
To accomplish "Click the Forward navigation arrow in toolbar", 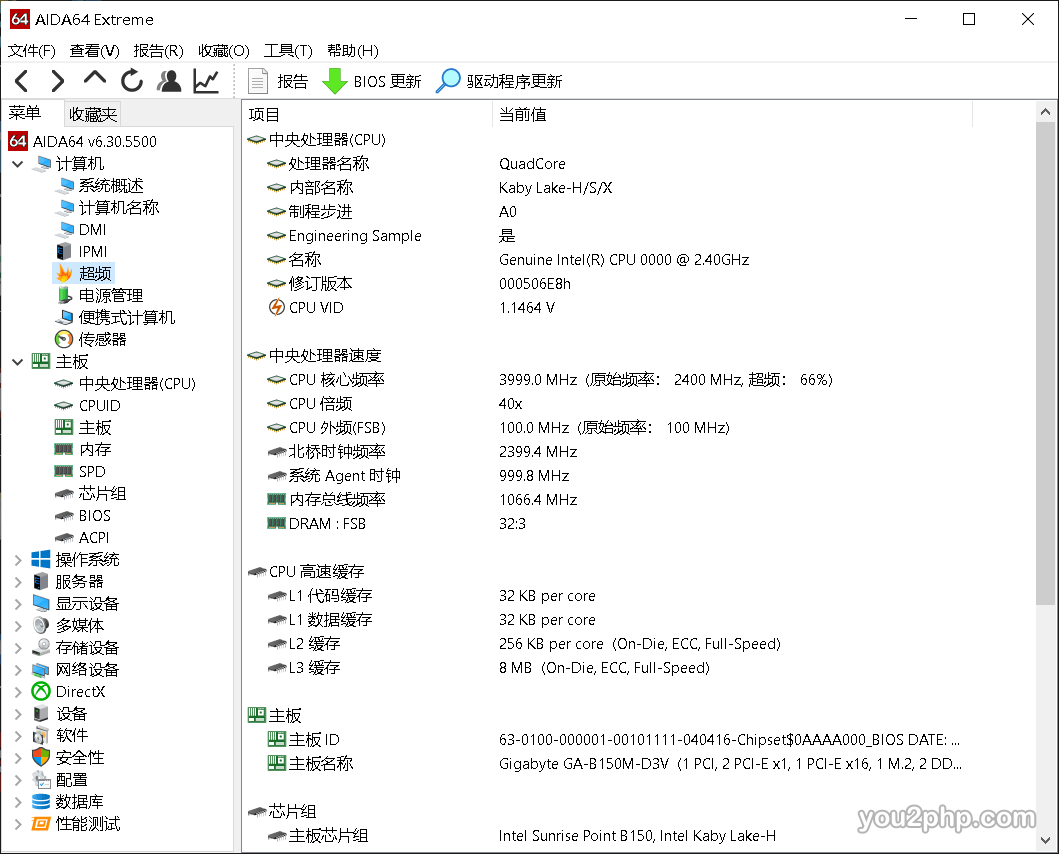I will [x=58, y=81].
